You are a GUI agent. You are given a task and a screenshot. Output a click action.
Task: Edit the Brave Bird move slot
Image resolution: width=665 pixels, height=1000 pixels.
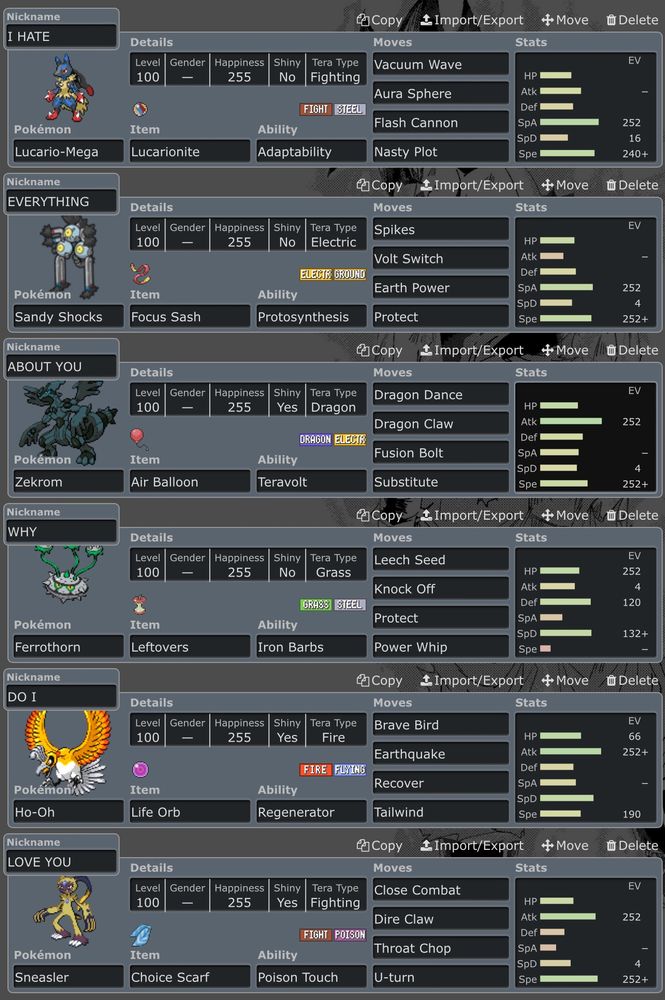441,725
